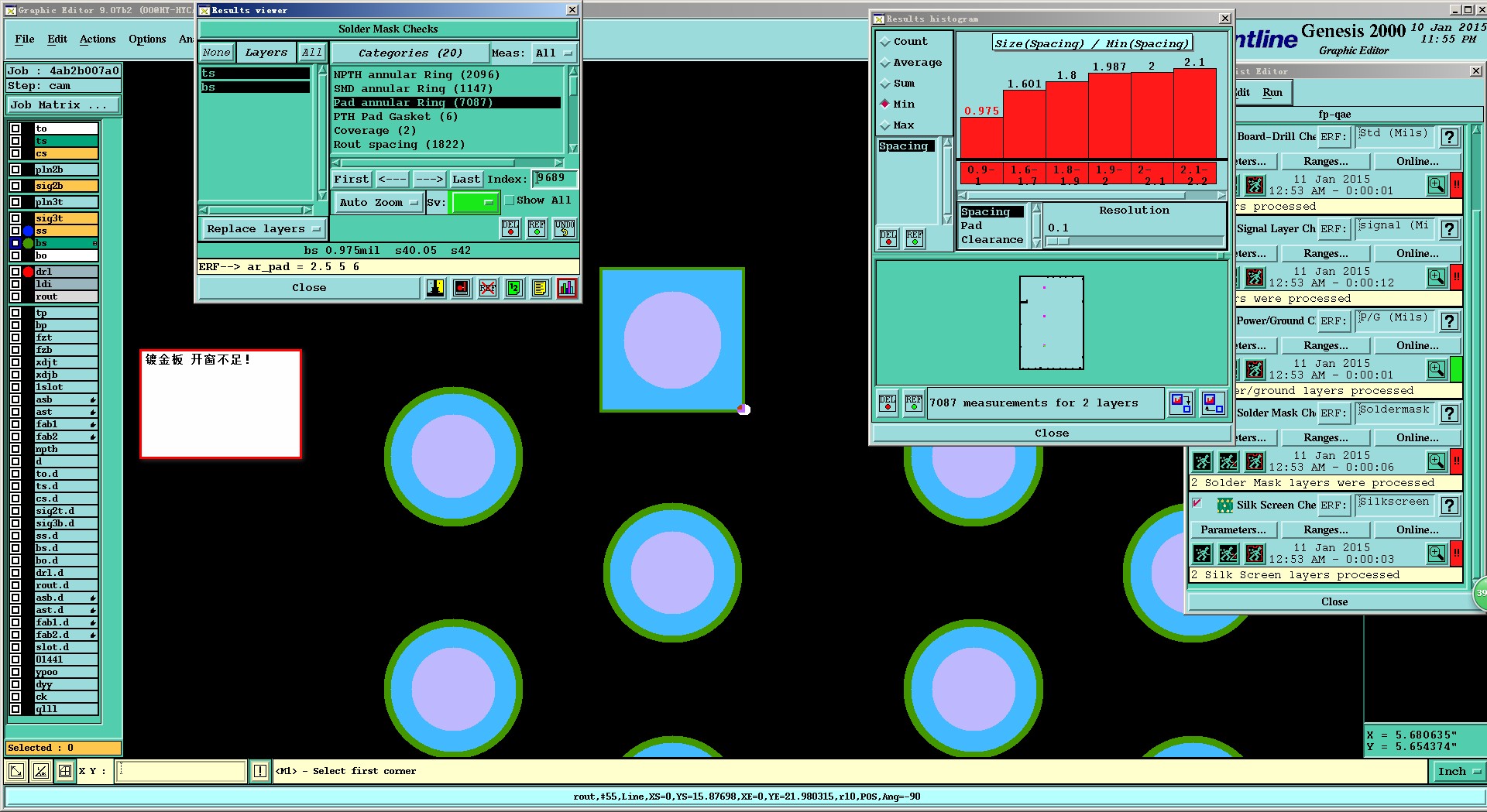Image resolution: width=1487 pixels, height=812 pixels.
Task: Click REF icon under the histogram Spacing list
Action: 915,238
